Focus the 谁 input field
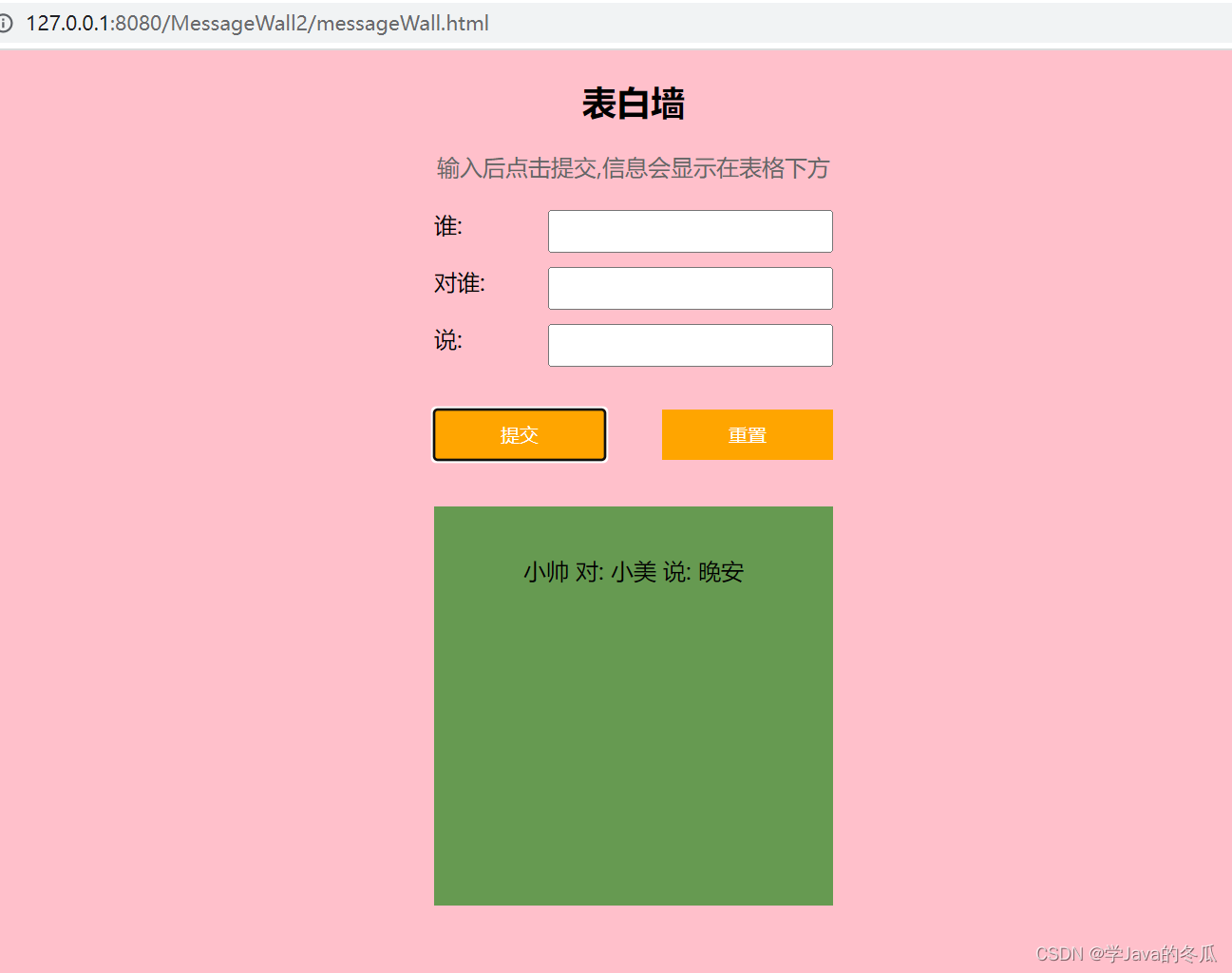Screen dimensions: 1232x973 click(691, 232)
